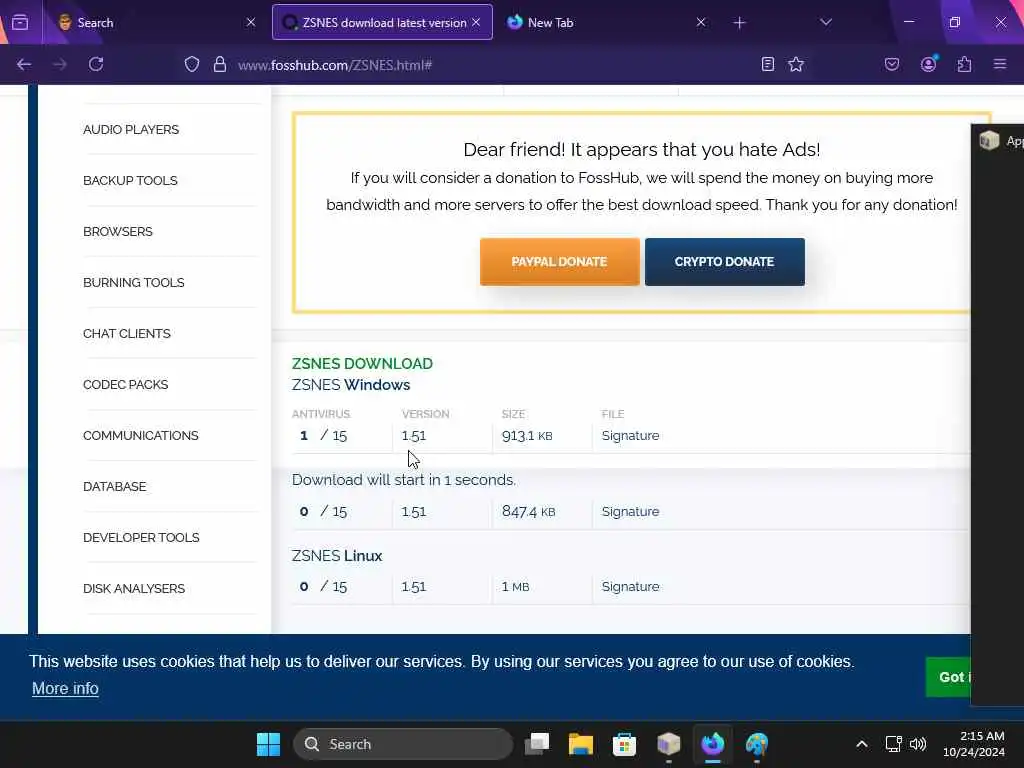Click antivirus result in 847.4 KB row
1024x768 pixels.
pos(323,511)
